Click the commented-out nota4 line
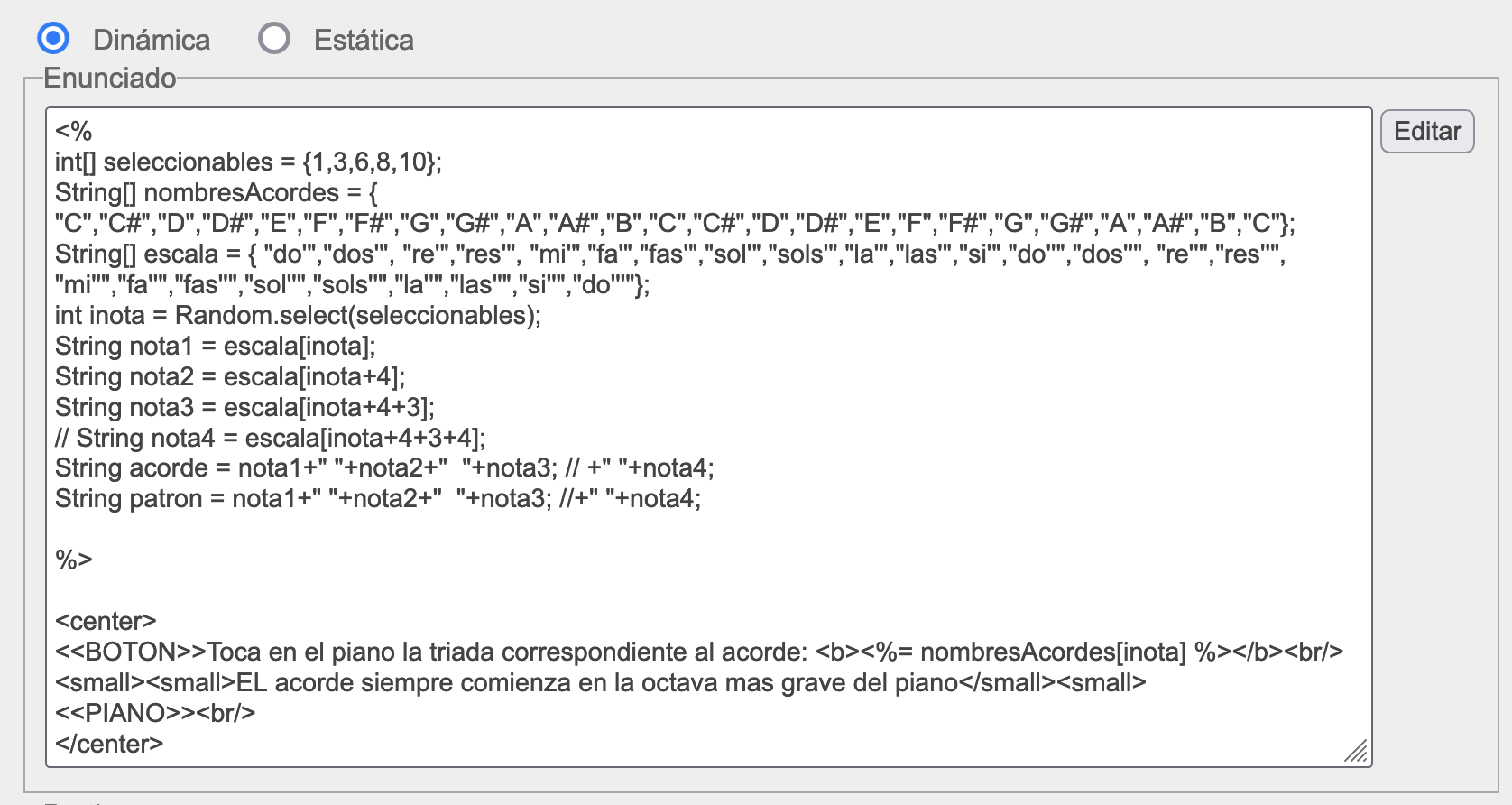Viewport: 1512px width, 805px height. [x=270, y=439]
